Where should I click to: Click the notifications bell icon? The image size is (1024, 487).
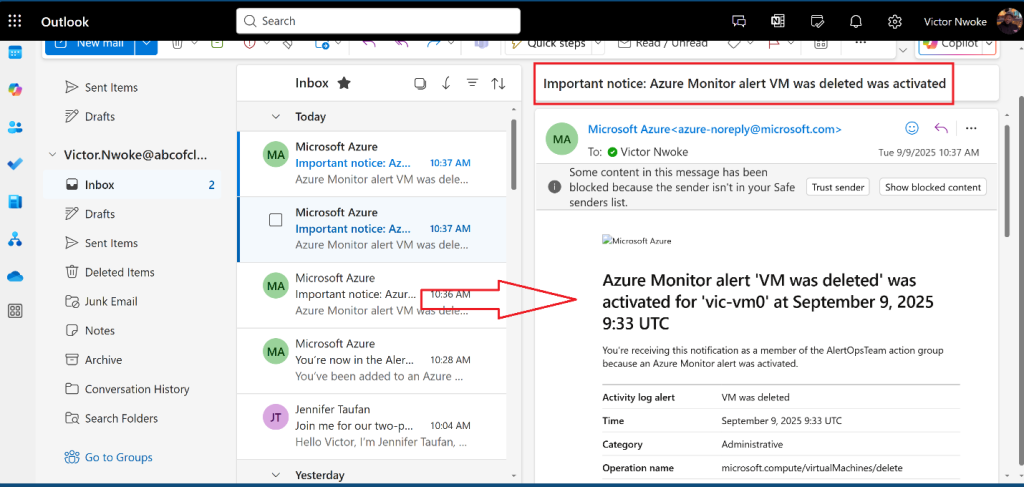[856, 21]
